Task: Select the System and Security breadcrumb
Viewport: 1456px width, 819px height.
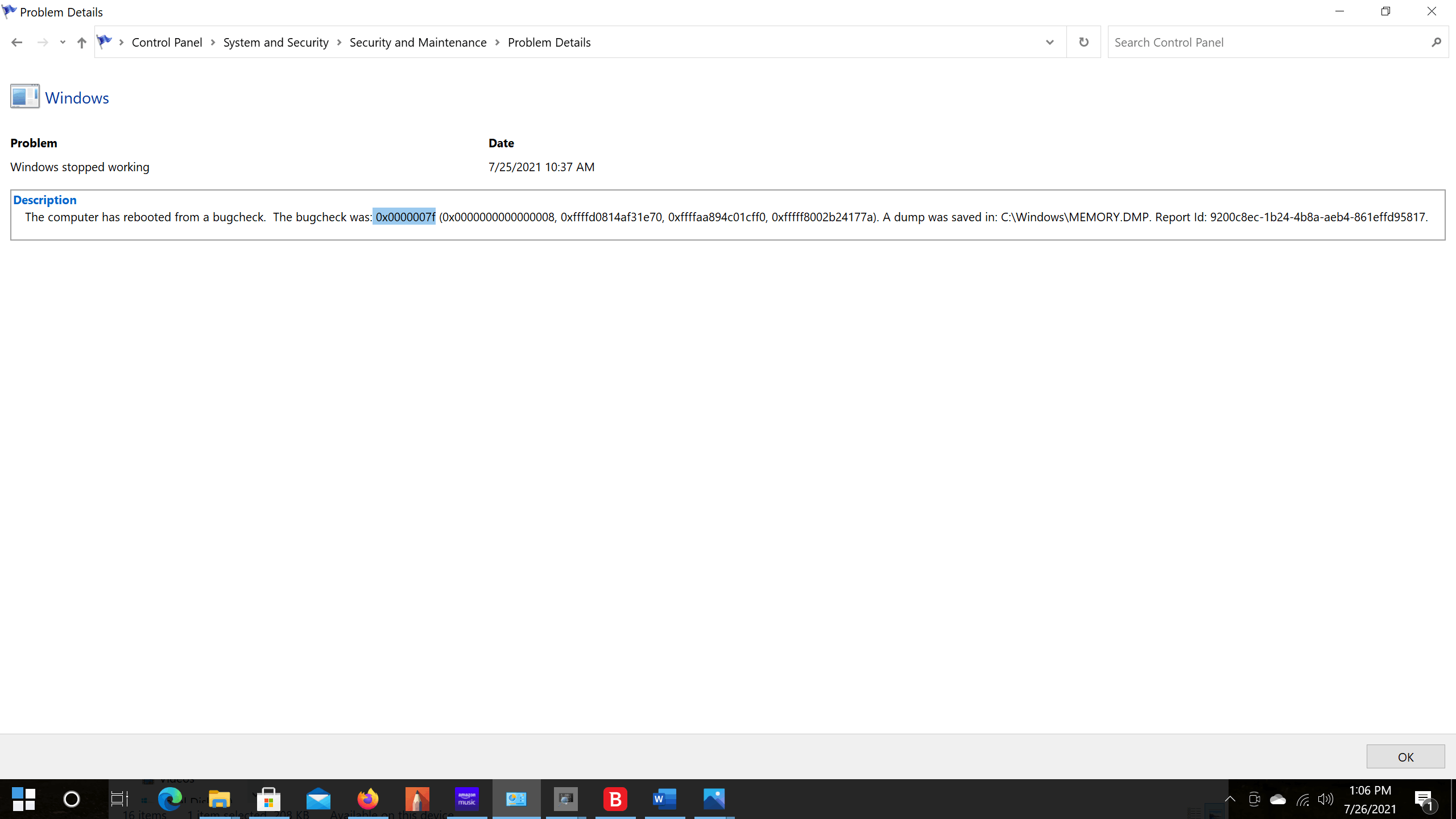Action: (276, 42)
